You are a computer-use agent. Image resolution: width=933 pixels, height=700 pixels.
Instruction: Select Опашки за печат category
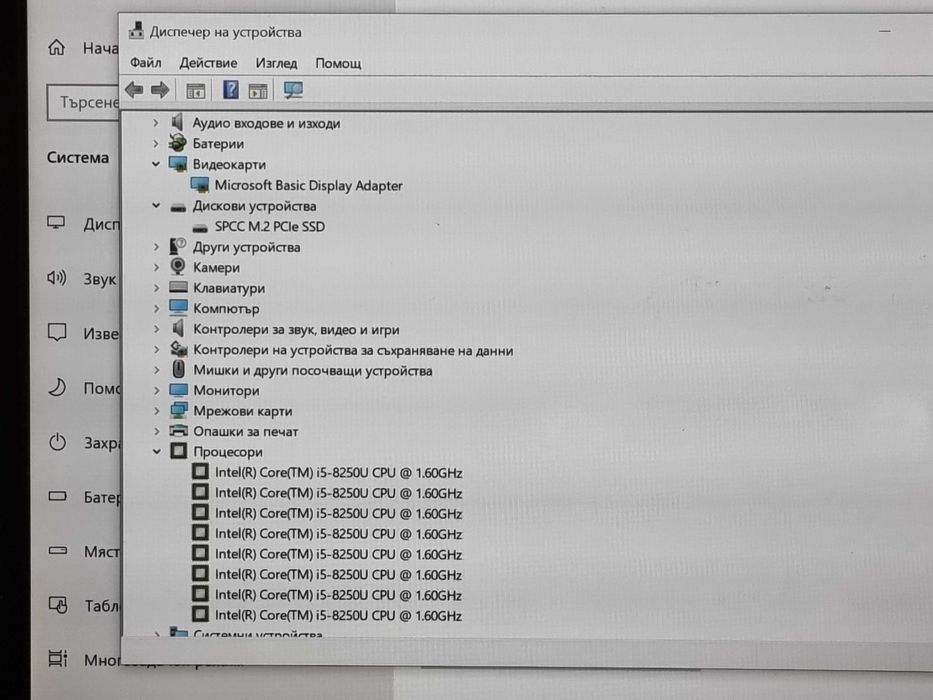click(245, 431)
